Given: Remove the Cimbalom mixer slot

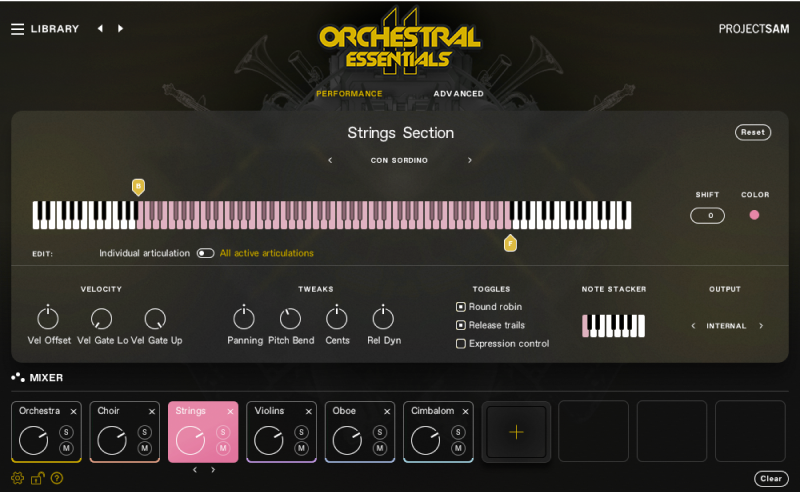Looking at the screenshot, I should pyautogui.click(x=465, y=411).
